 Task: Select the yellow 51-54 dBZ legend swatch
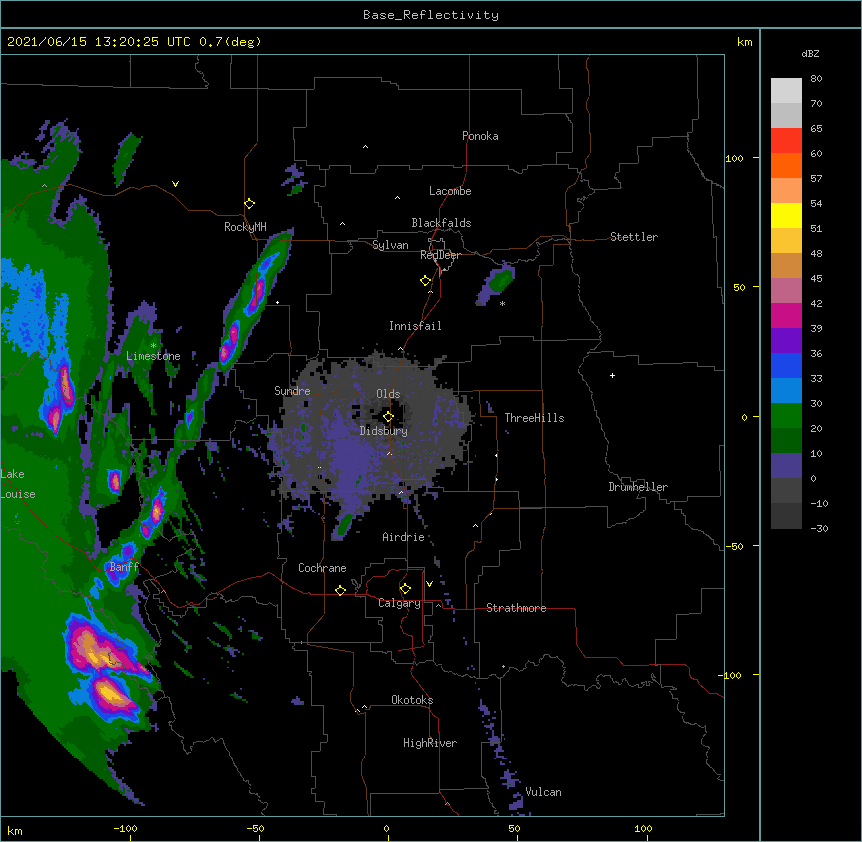pyautogui.click(x=786, y=215)
